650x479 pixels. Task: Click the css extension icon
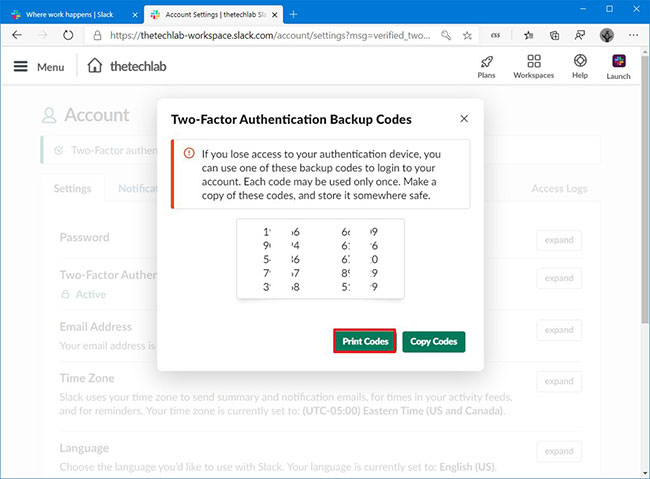[495, 36]
